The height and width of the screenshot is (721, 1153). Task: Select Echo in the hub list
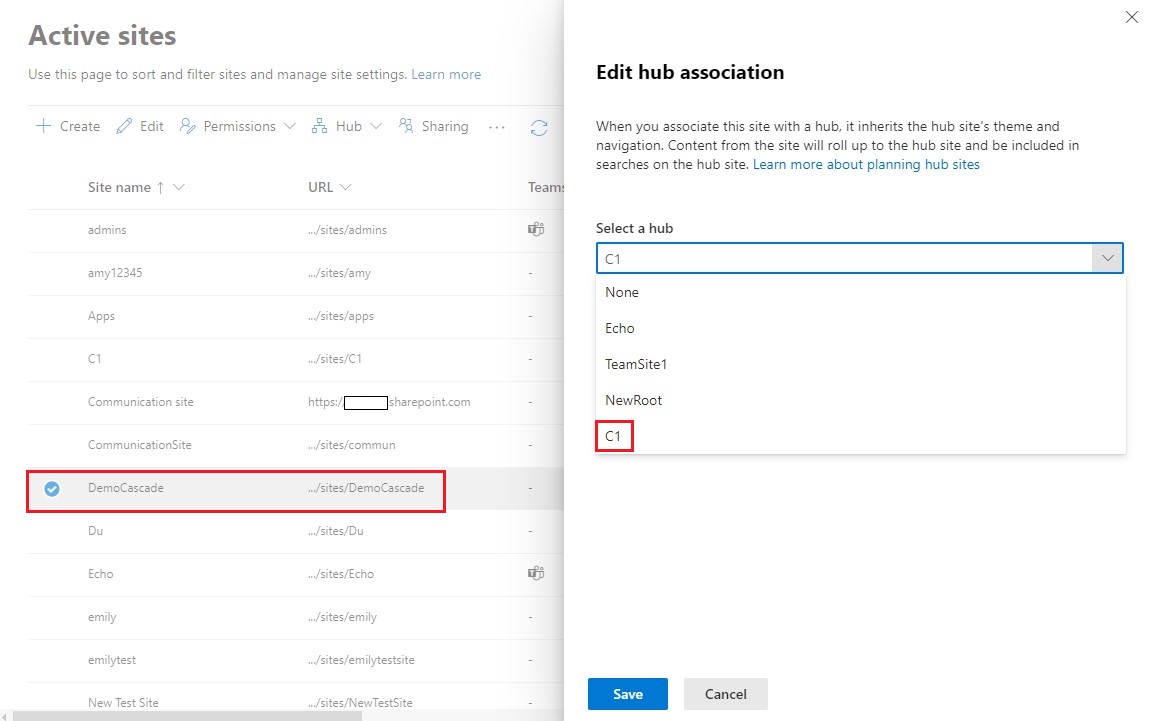pyautogui.click(x=620, y=328)
